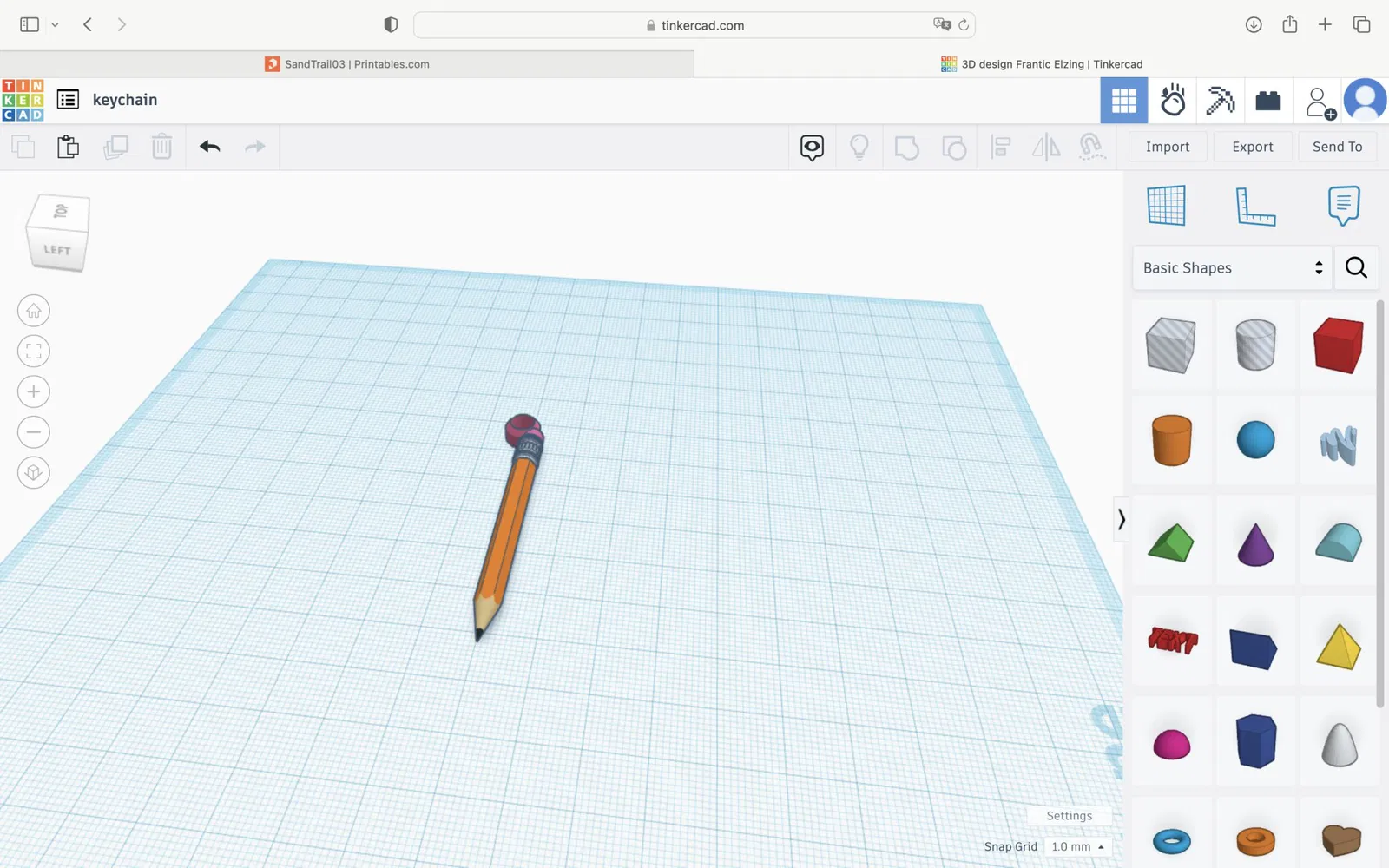Collapse the shapes panel with chevron

[1121, 519]
